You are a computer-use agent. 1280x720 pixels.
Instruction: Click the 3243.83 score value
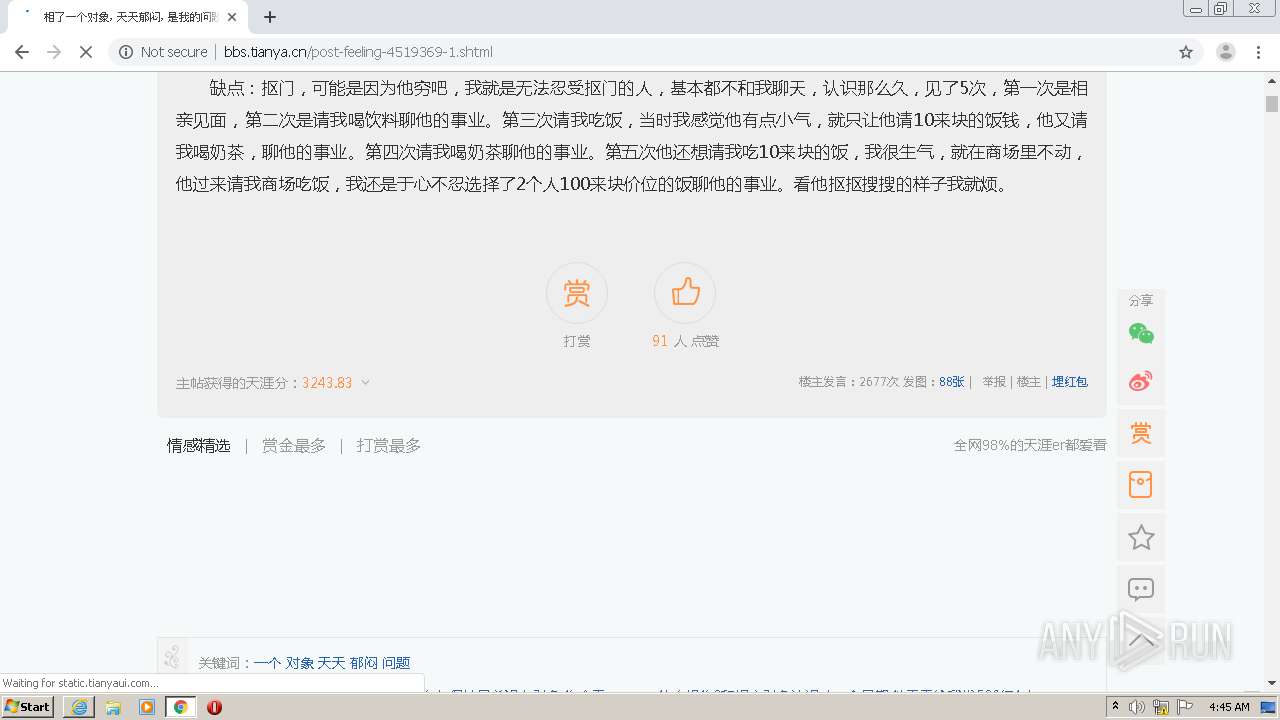click(327, 383)
